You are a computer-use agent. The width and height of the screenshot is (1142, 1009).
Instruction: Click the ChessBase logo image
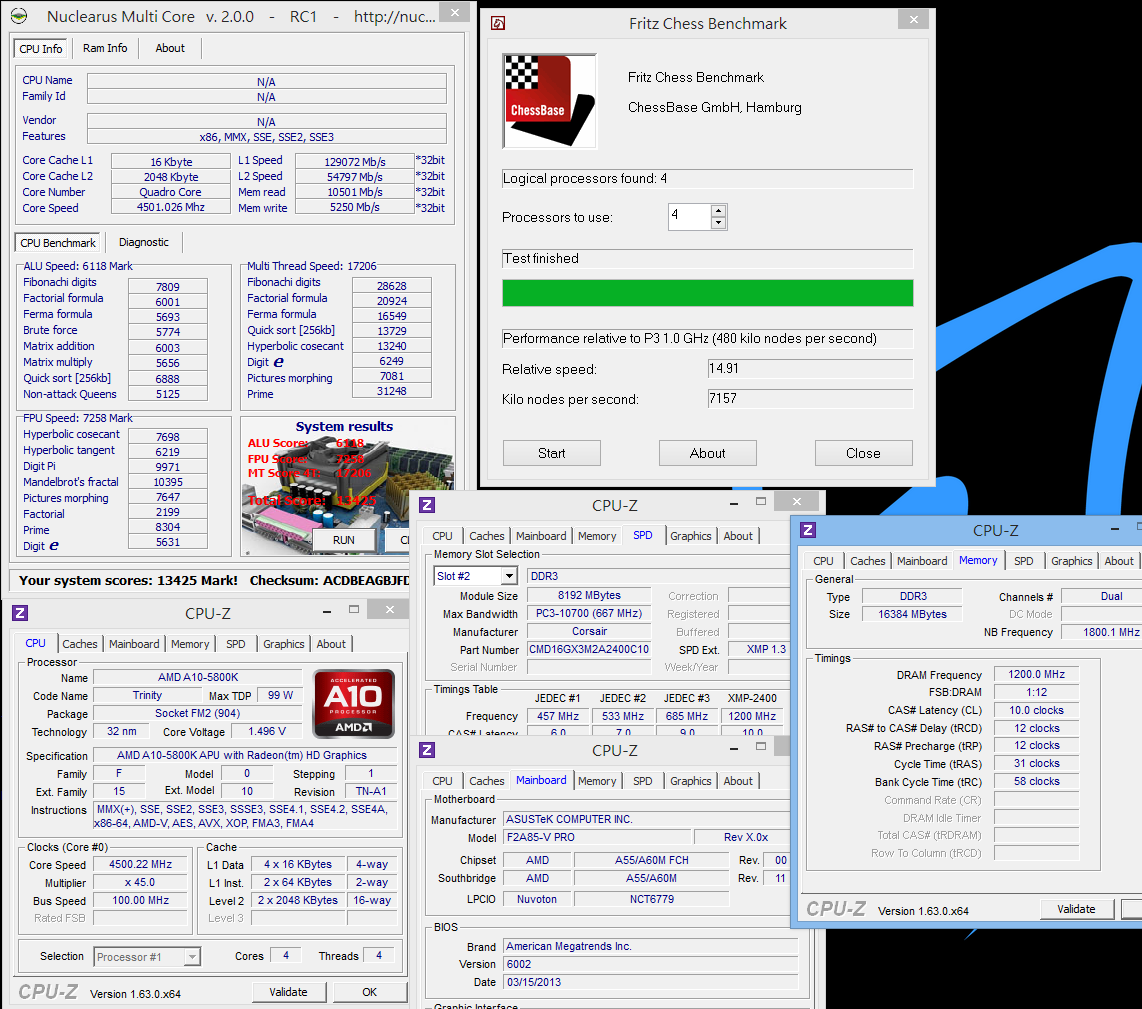(550, 101)
